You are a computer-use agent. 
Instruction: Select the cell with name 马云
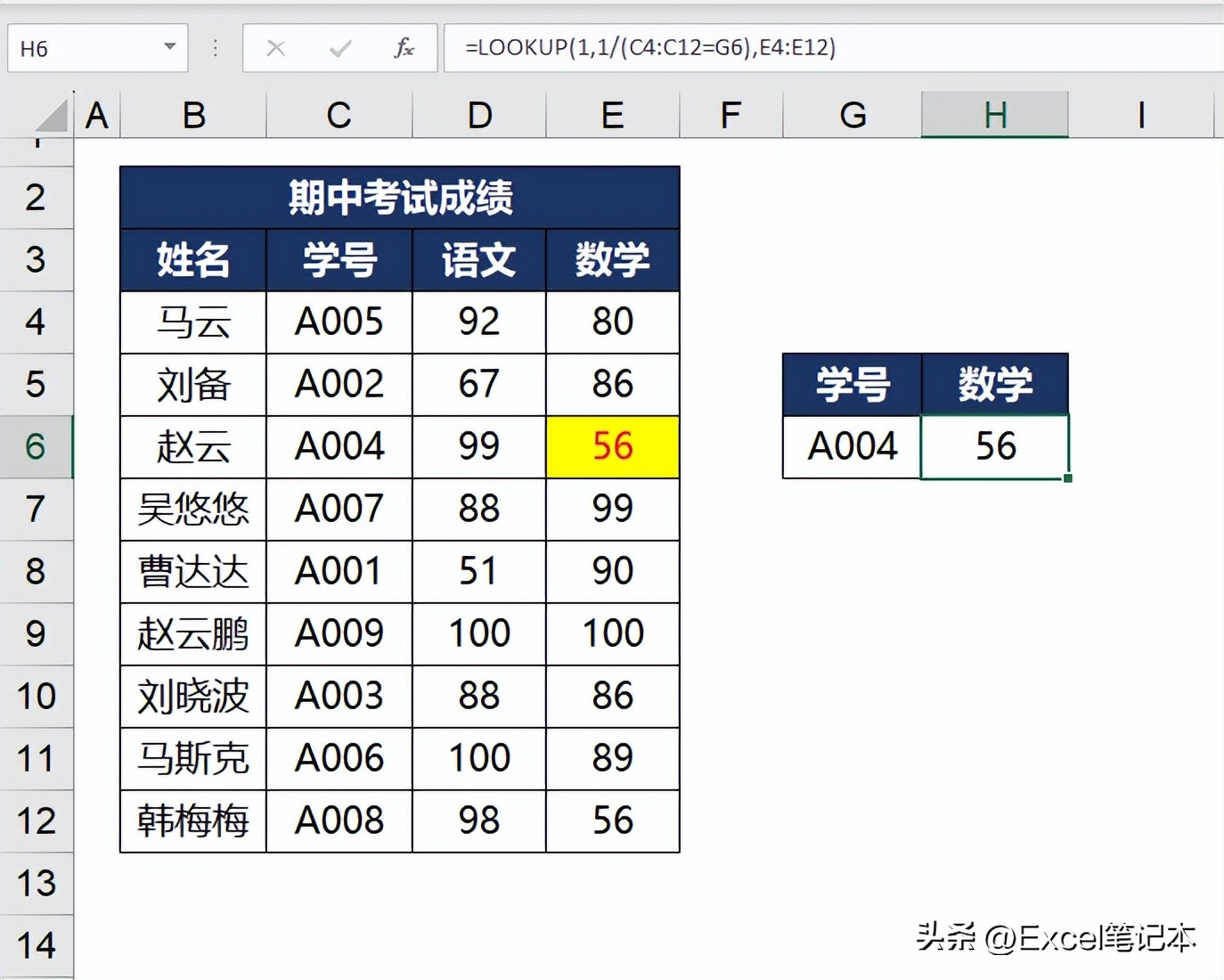[193, 323]
